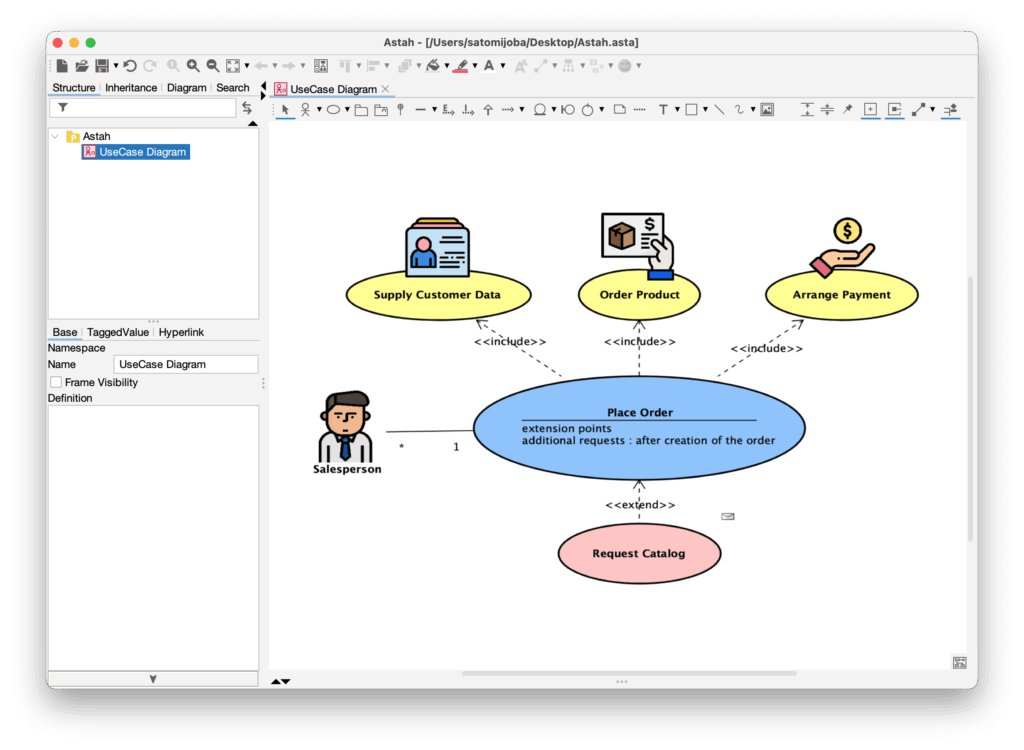Click the Undo button
The image size is (1024, 750).
130,65
